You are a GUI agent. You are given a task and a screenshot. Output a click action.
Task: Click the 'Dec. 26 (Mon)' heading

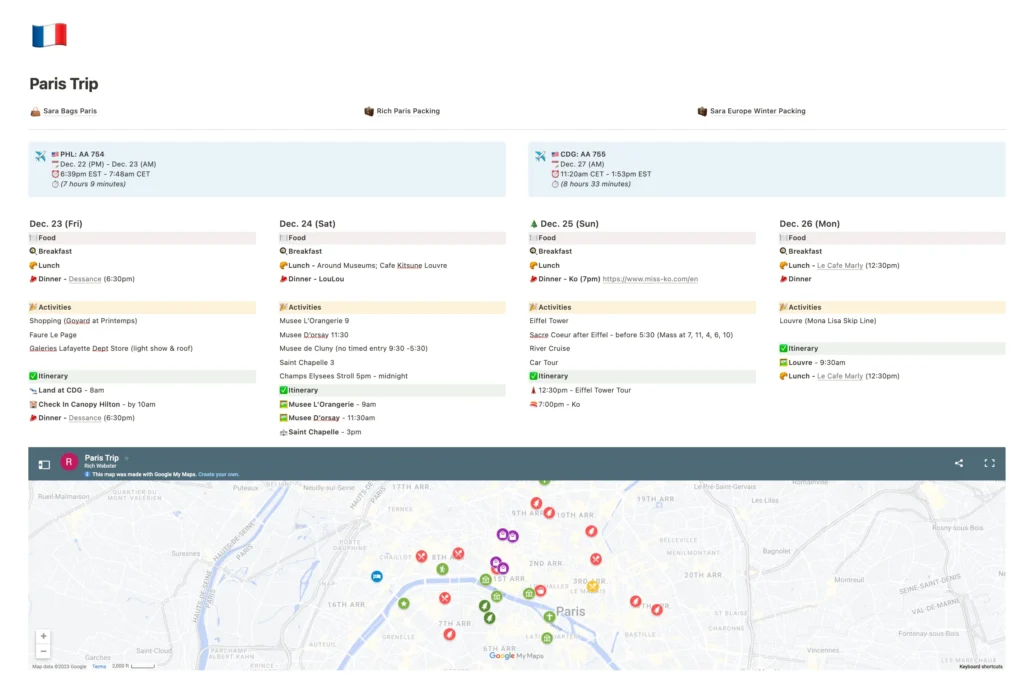click(x=810, y=224)
